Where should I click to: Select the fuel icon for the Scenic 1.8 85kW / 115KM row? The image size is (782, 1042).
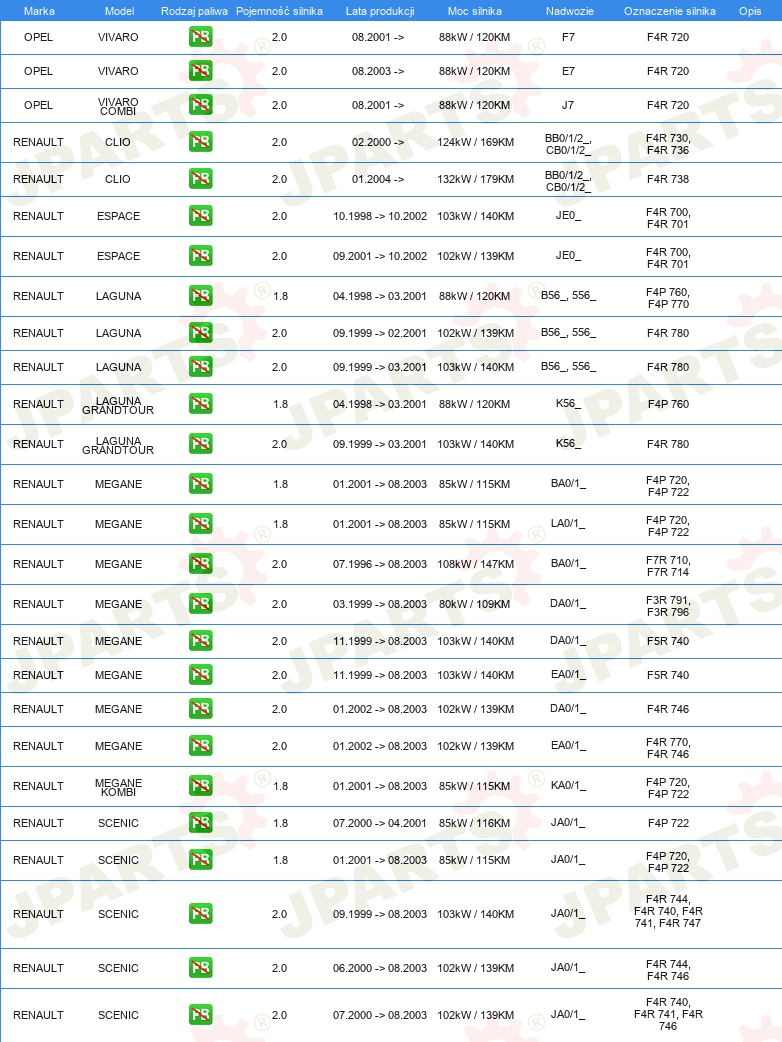coord(201,860)
